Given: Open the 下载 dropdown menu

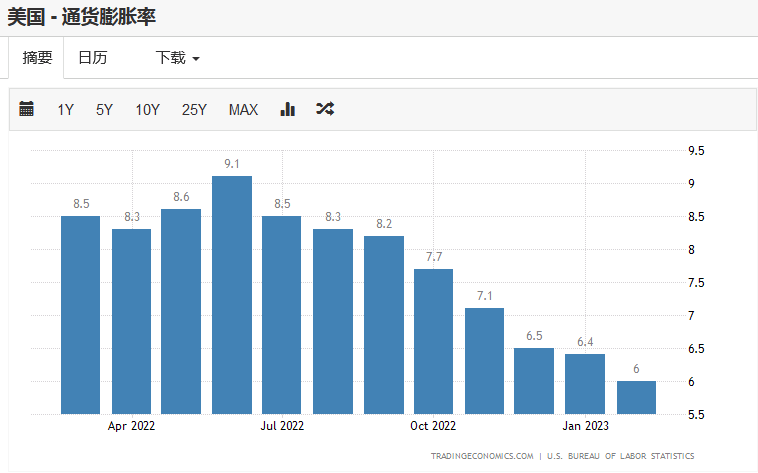Looking at the screenshot, I should pyautogui.click(x=177, y=58).
